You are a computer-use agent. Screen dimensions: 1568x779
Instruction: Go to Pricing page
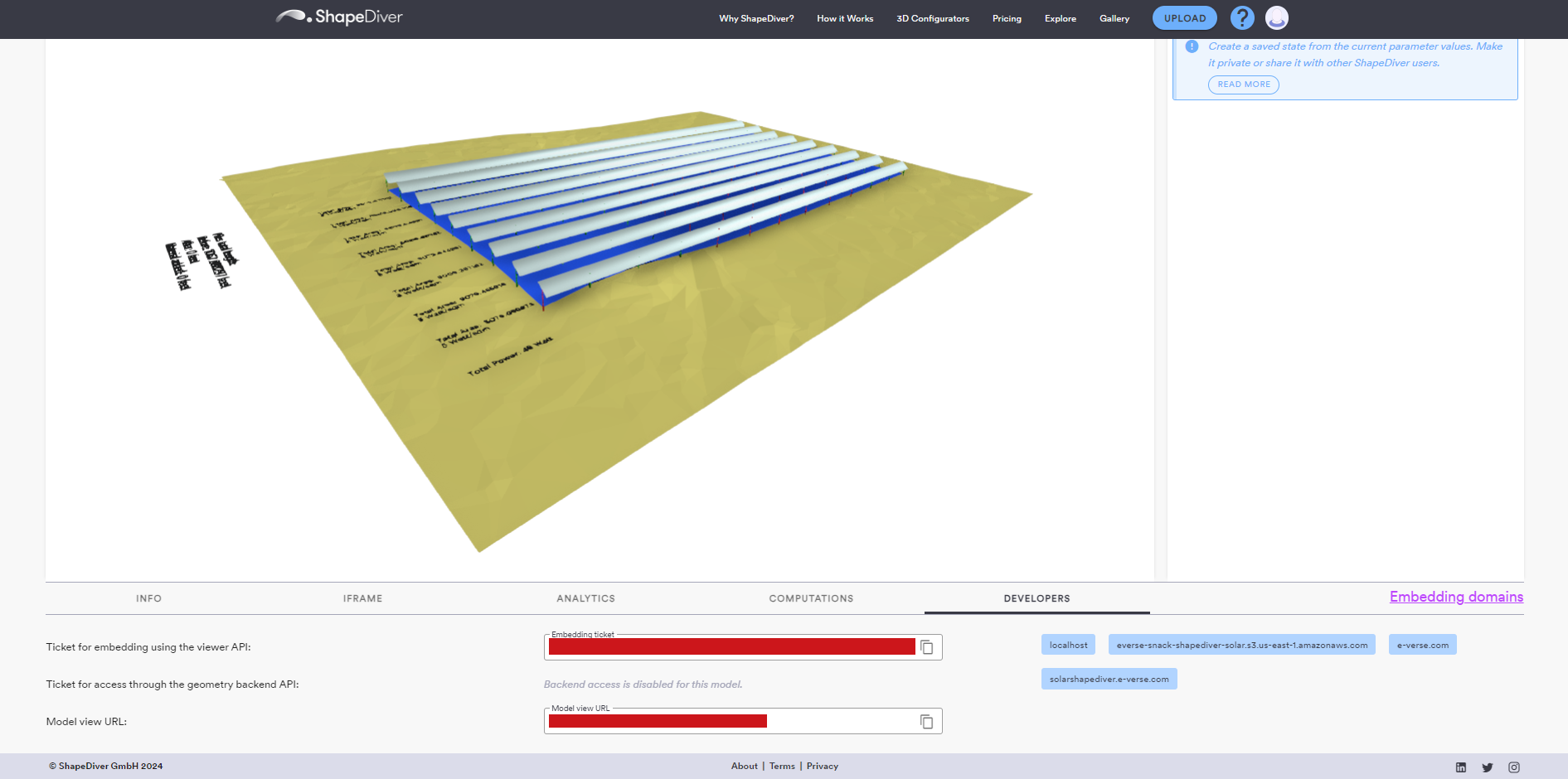(1007, 18)
